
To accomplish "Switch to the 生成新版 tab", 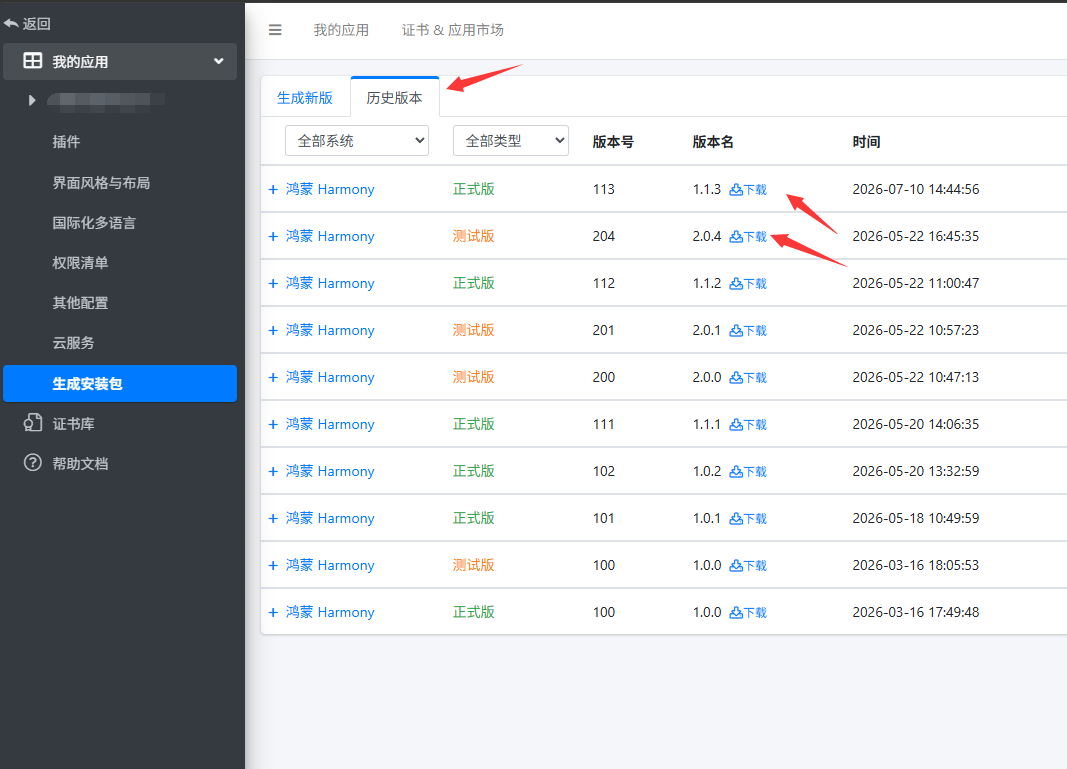I will 305,98.
